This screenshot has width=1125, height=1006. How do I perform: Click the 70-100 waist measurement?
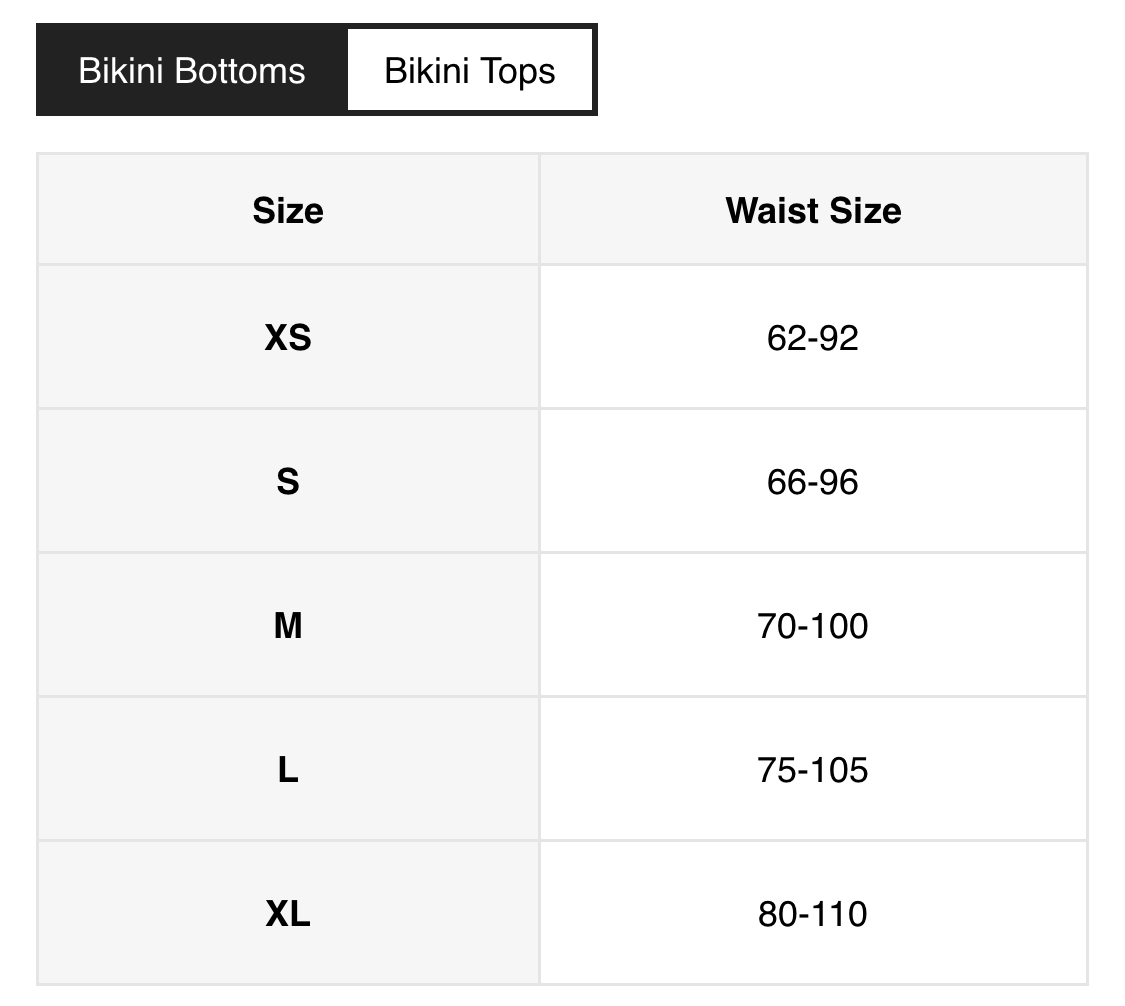coord(813,626)
